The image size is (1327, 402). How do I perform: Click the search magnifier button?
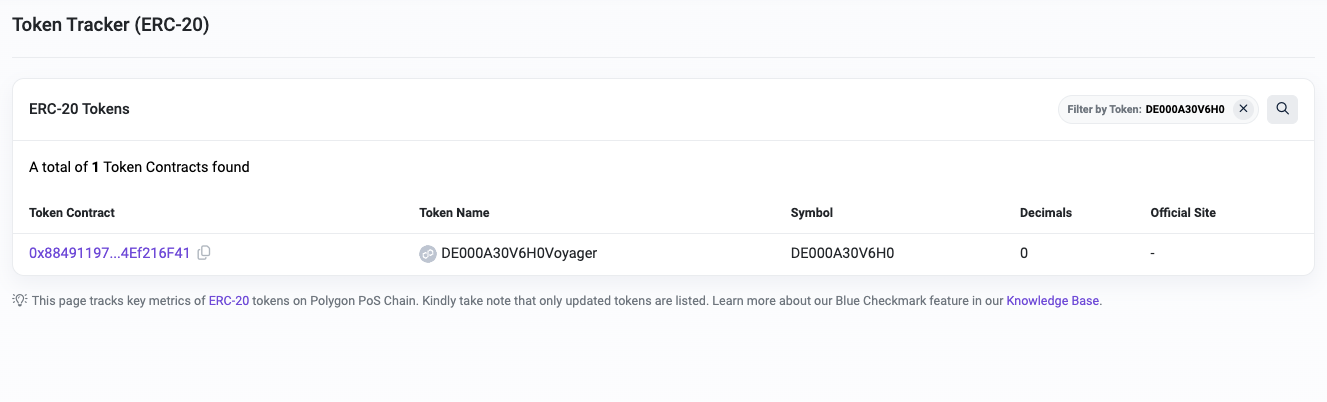tap(1282, 109)
